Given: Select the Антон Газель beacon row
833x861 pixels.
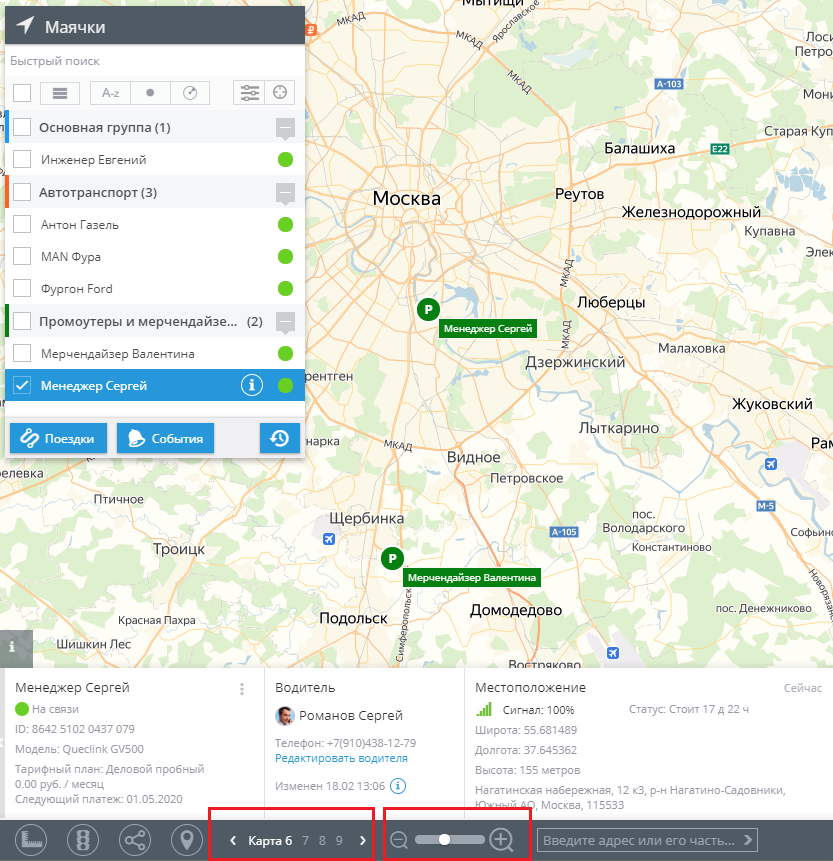Looking at the screenshot, I should coord(155,225).
